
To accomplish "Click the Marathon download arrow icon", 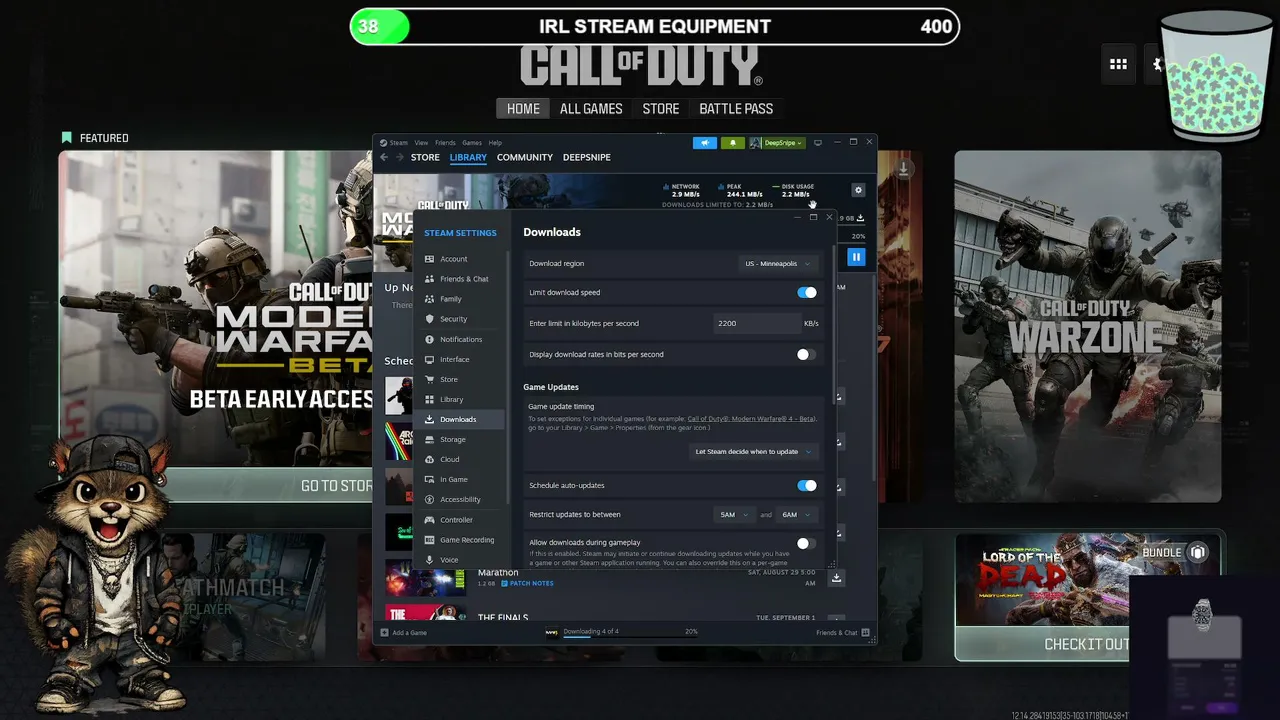I will click(x=837, y=577).
